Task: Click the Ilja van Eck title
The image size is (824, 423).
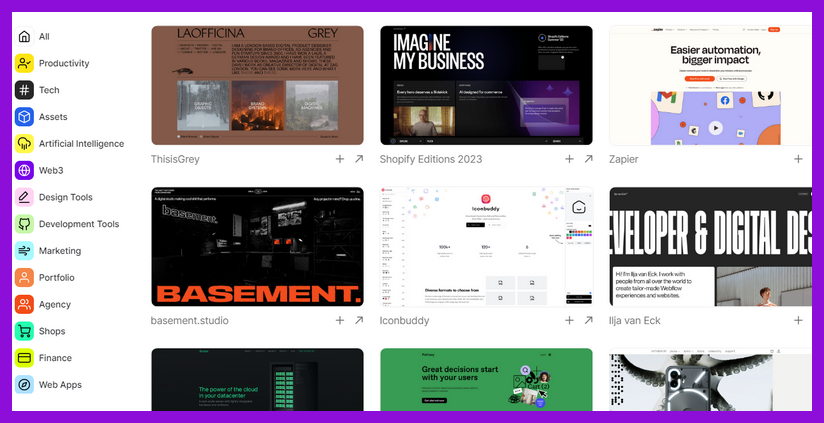Action: pos(635,321)
